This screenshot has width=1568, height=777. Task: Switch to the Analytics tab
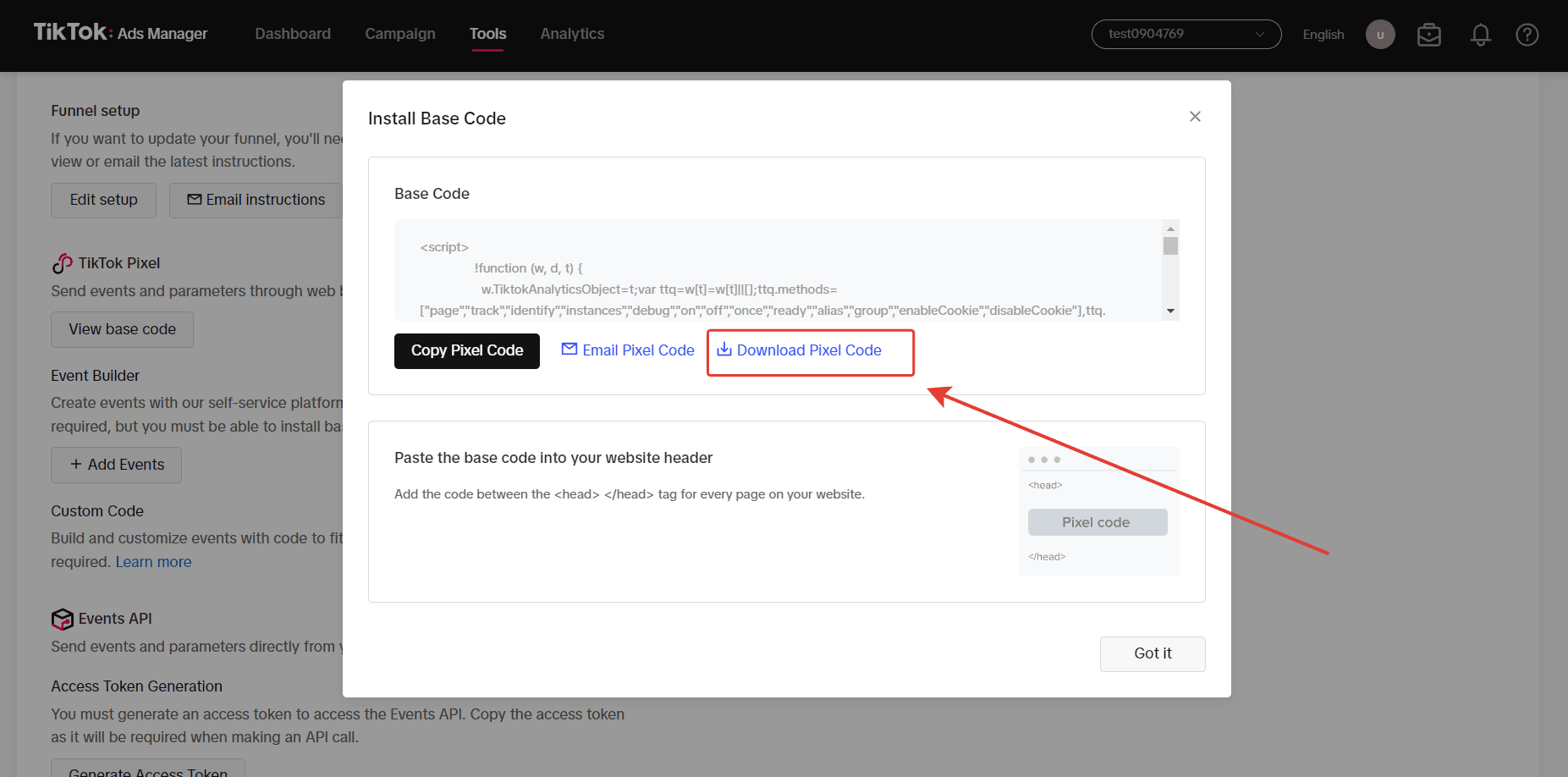[572, 34]
